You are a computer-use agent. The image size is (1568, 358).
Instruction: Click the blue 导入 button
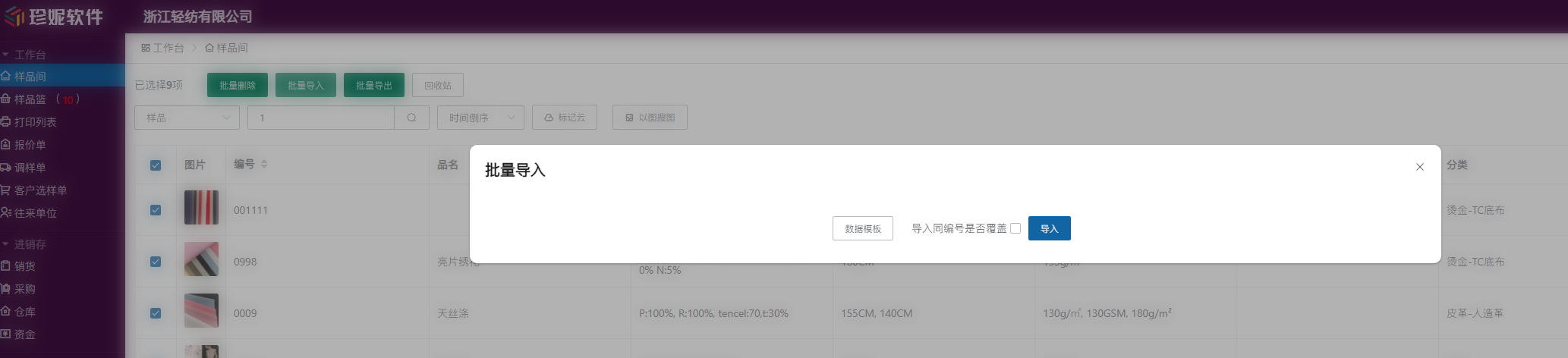pos(1049,228)
